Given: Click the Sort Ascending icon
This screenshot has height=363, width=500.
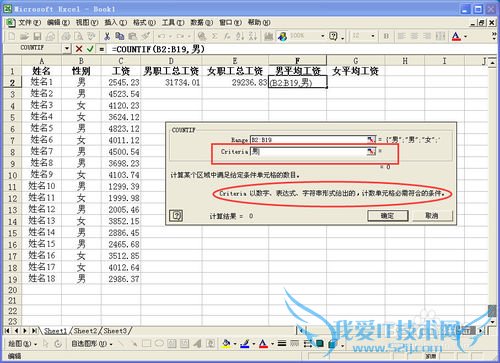Looking at the screenshot, I should [x=240, y=36].
